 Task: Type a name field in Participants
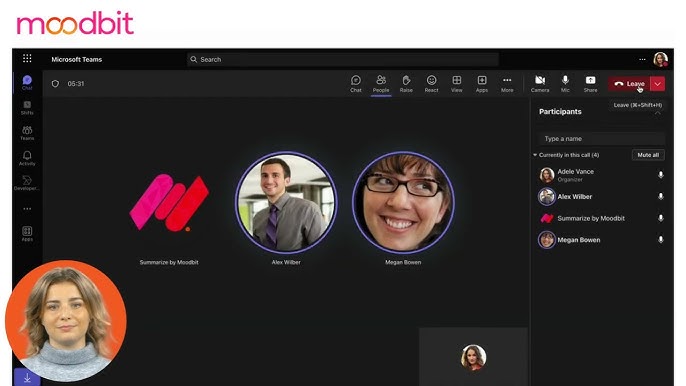tap(602, 139)
